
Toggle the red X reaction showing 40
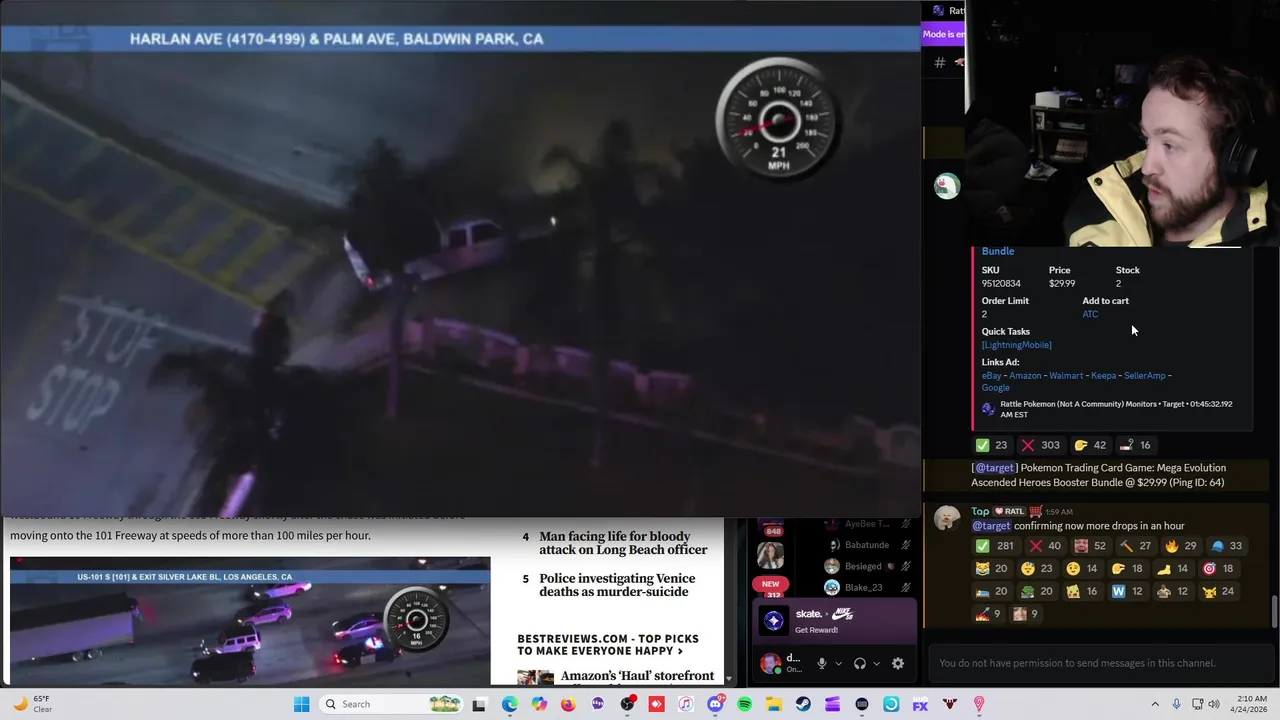pos(1045,546)
